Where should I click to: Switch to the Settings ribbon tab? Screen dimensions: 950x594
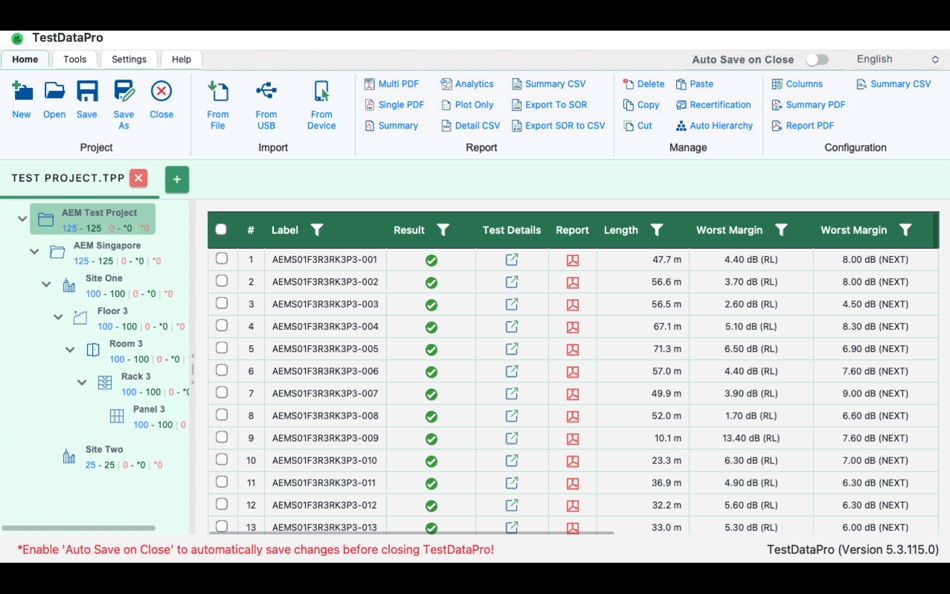pos(129,59)
